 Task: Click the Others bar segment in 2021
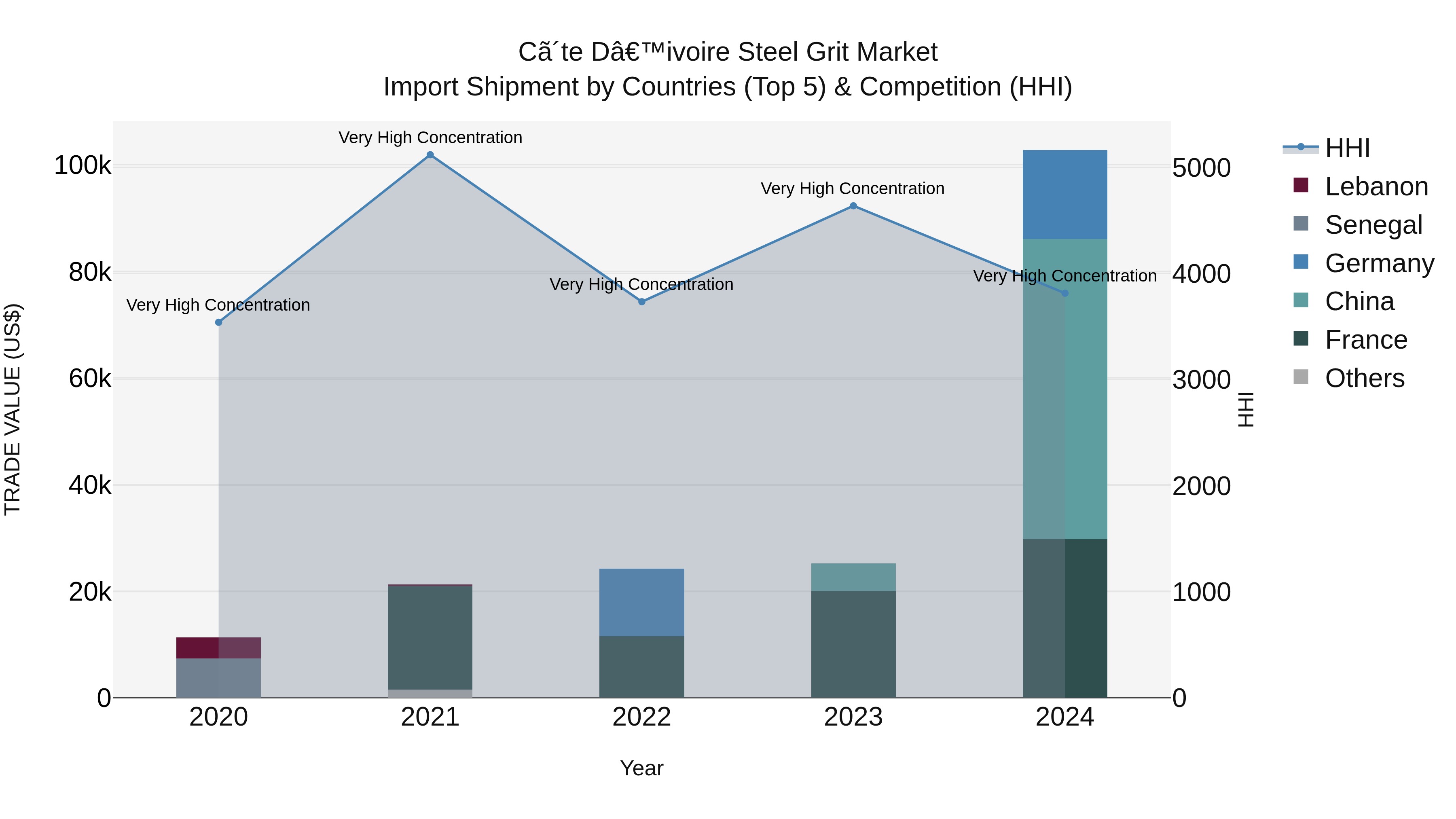pos(430,694)
